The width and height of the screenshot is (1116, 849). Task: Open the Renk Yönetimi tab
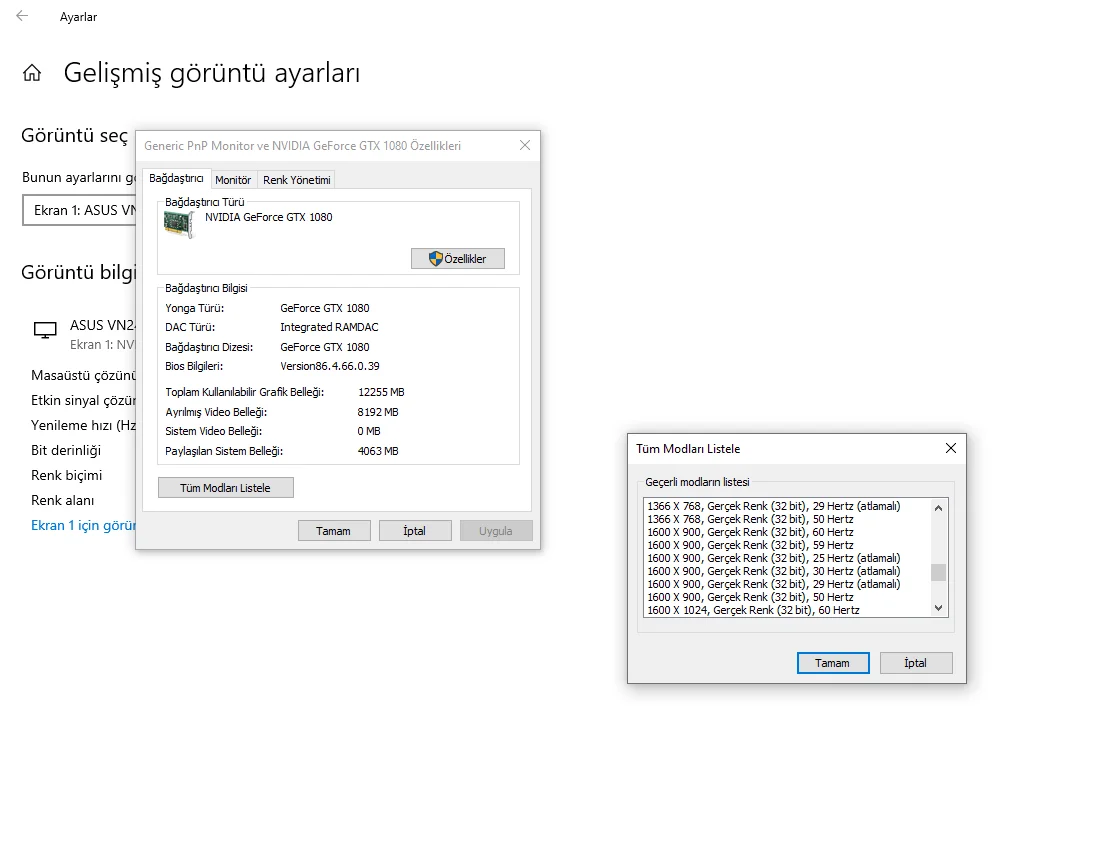297,180
